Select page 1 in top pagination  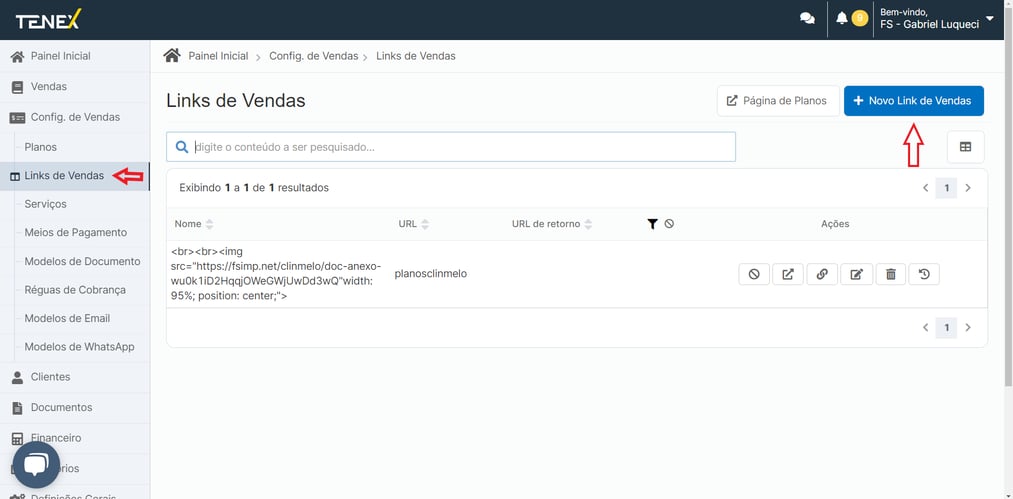click(946, 188)
